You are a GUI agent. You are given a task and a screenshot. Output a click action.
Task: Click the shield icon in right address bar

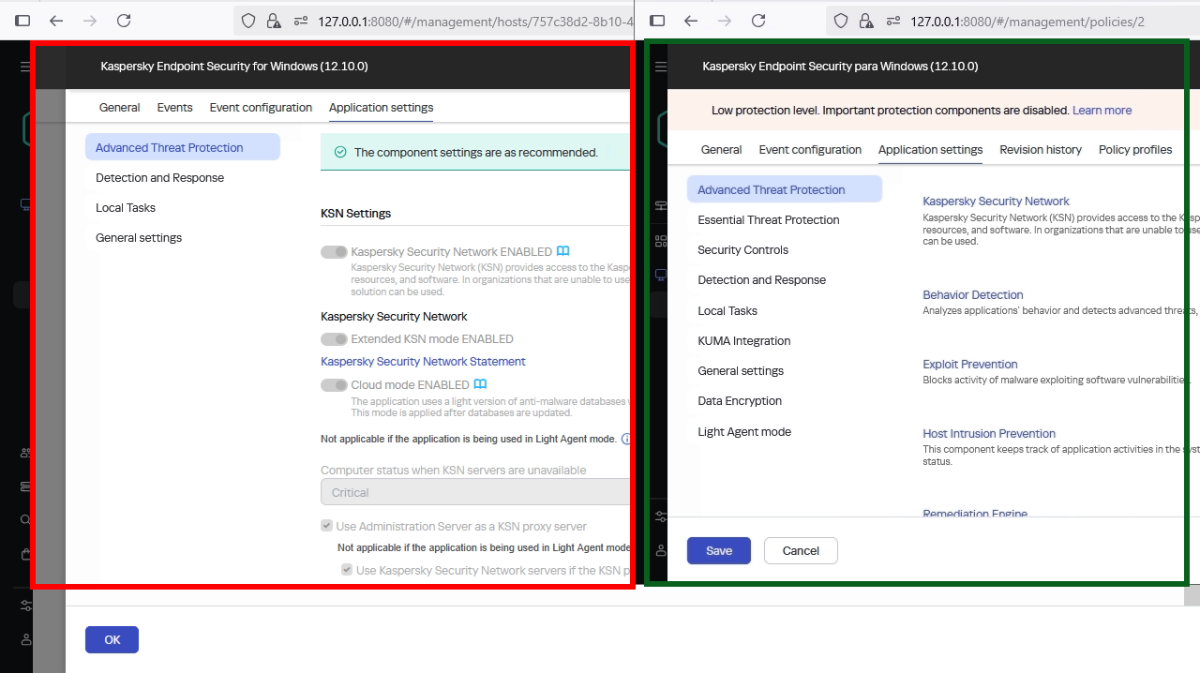pos(841,20)
